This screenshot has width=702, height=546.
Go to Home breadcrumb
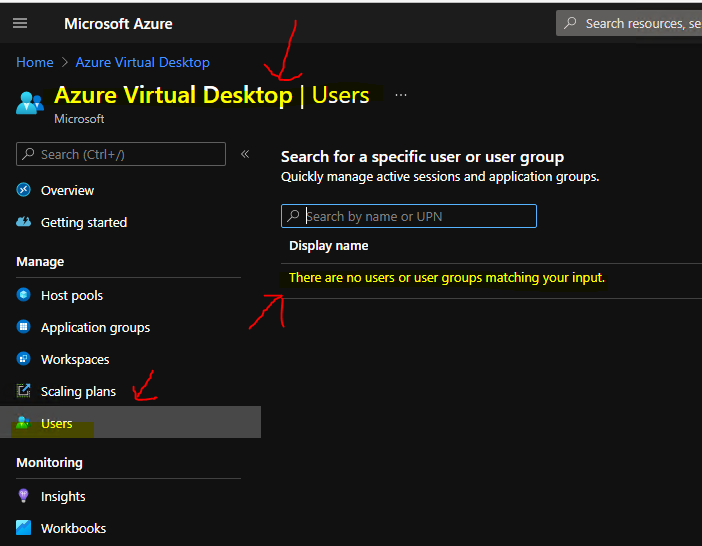34,62
